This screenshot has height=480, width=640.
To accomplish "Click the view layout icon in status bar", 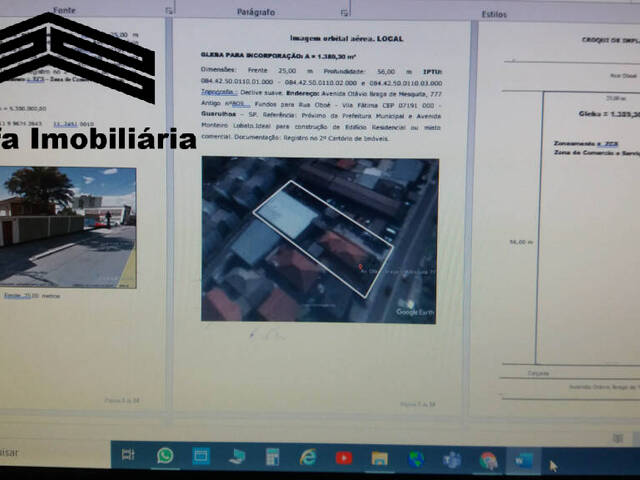I will 617,438.
